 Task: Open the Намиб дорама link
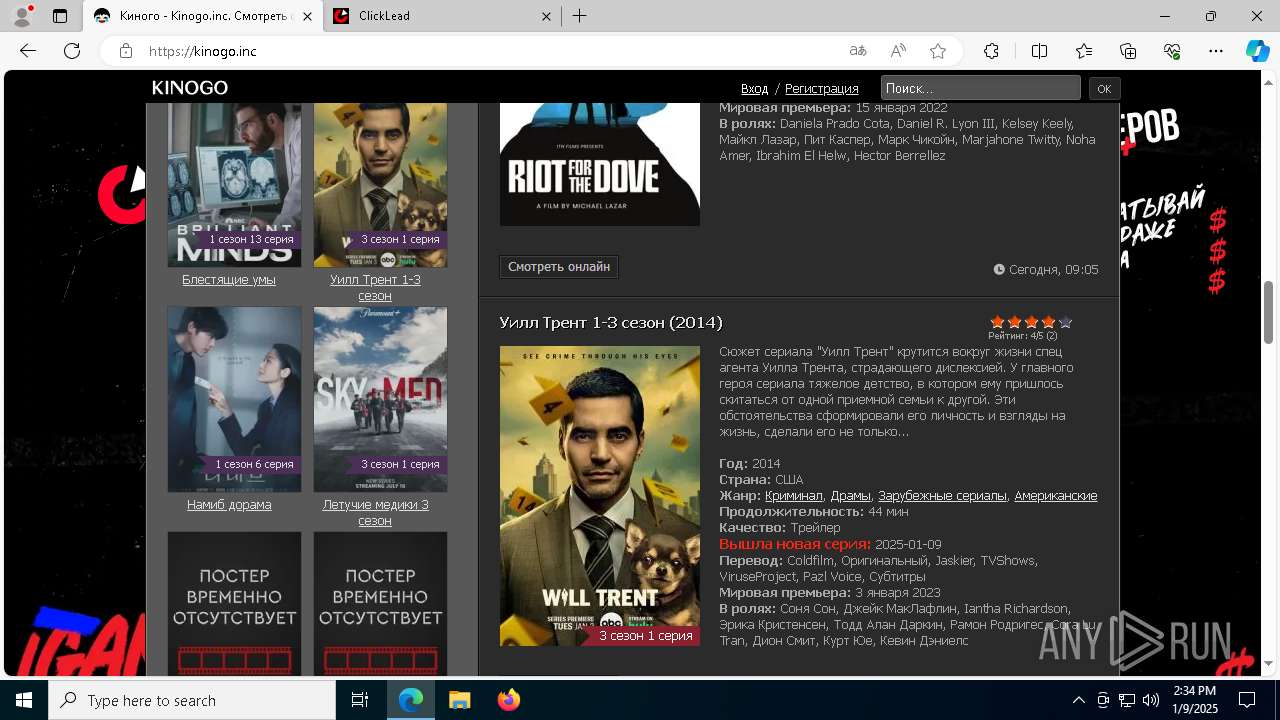(229, 505)
